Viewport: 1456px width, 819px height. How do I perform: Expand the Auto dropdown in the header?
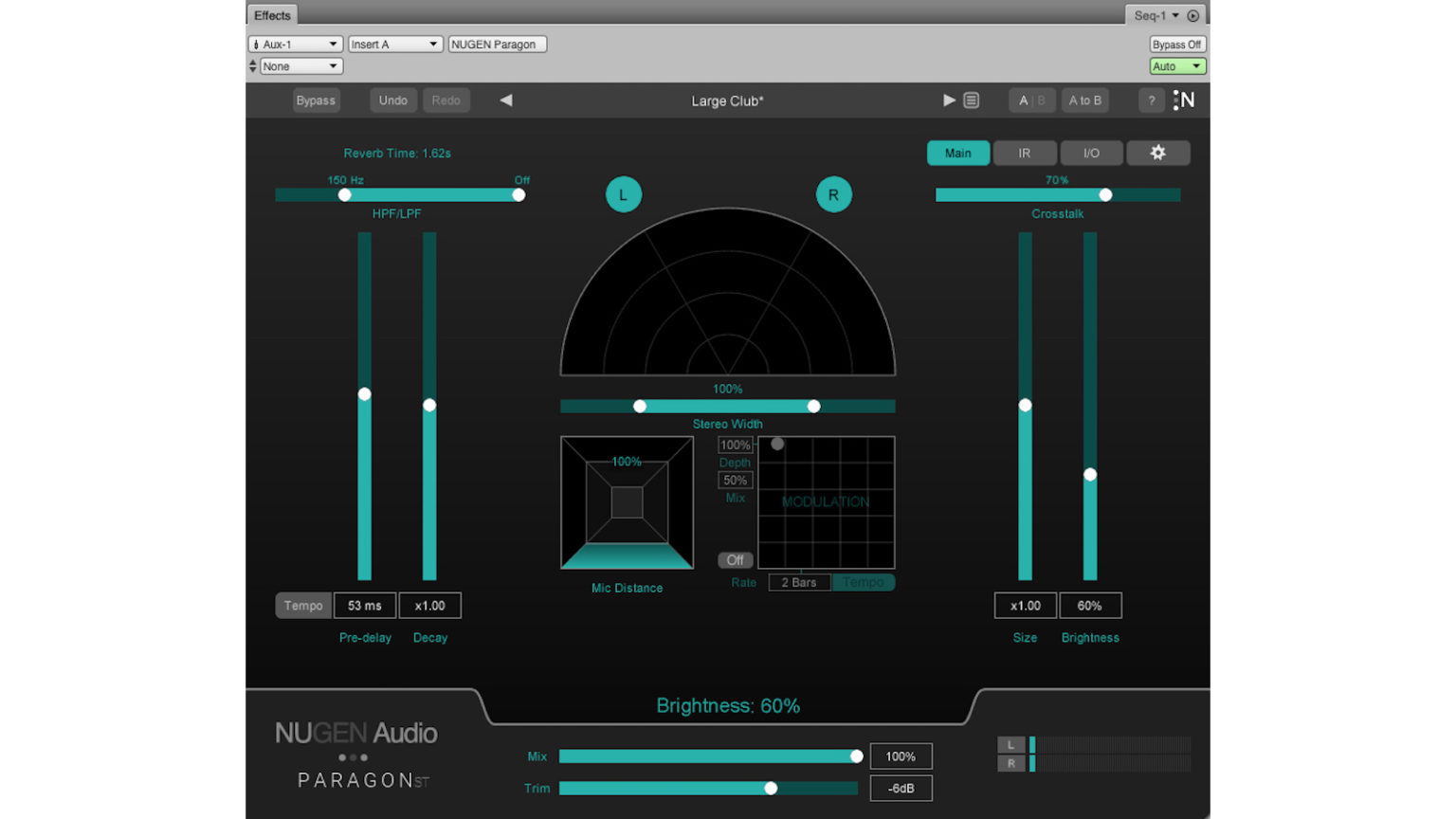tap(1177, 65)
